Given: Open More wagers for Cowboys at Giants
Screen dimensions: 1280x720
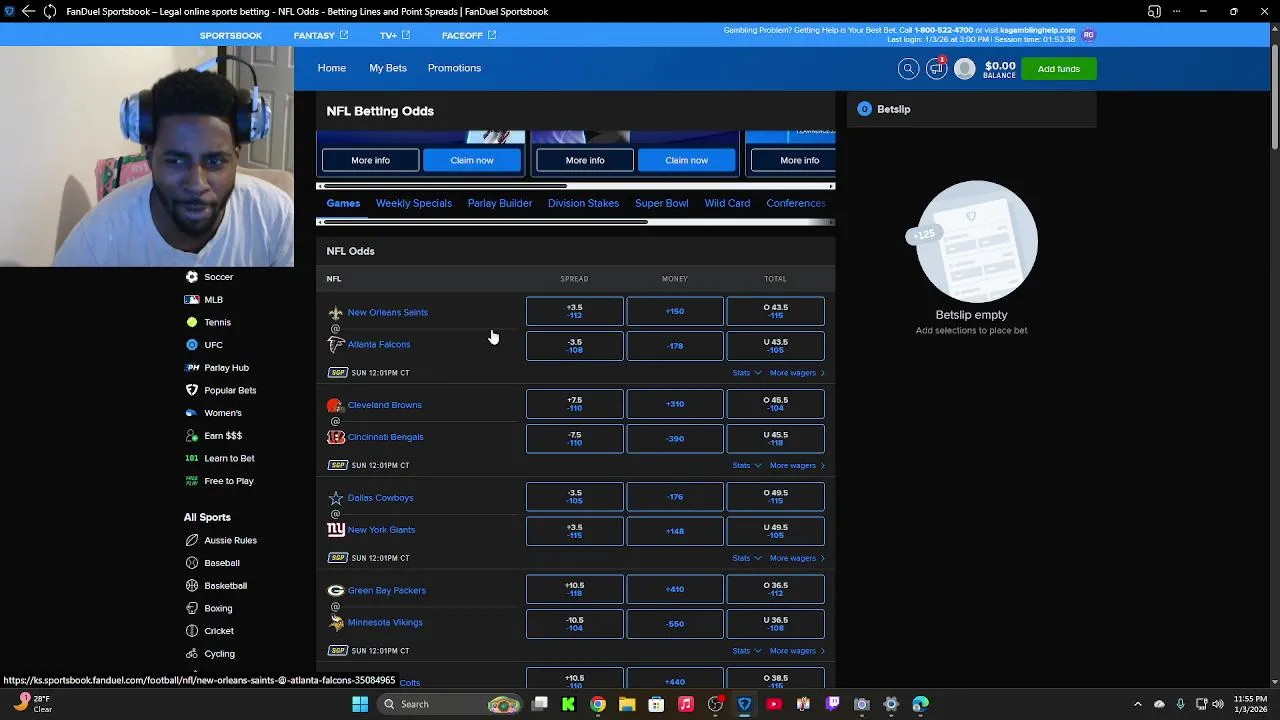Looking at the screenshot, I should click(x=797, y=558).
